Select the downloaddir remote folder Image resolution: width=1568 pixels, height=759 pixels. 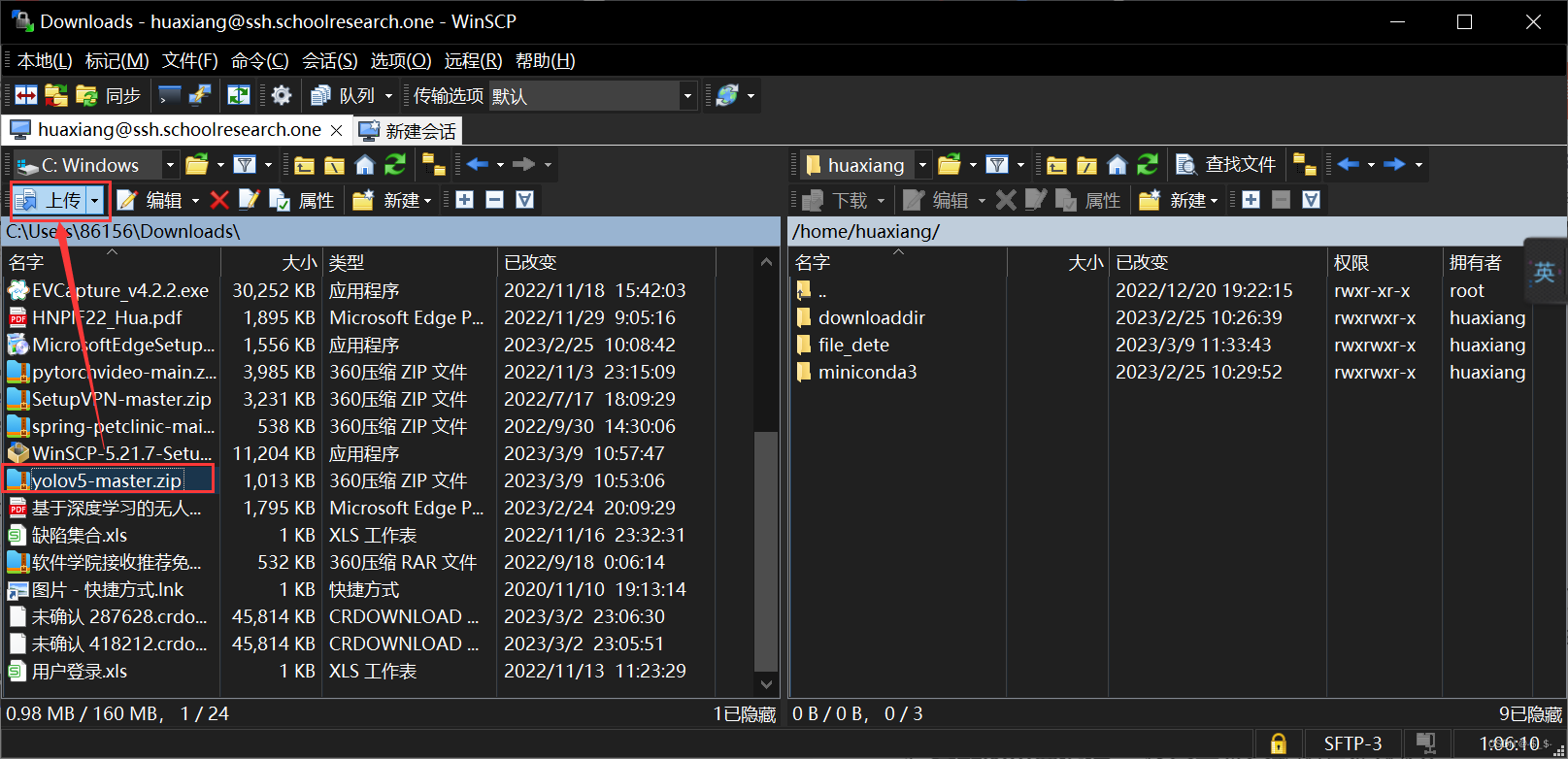872,317
